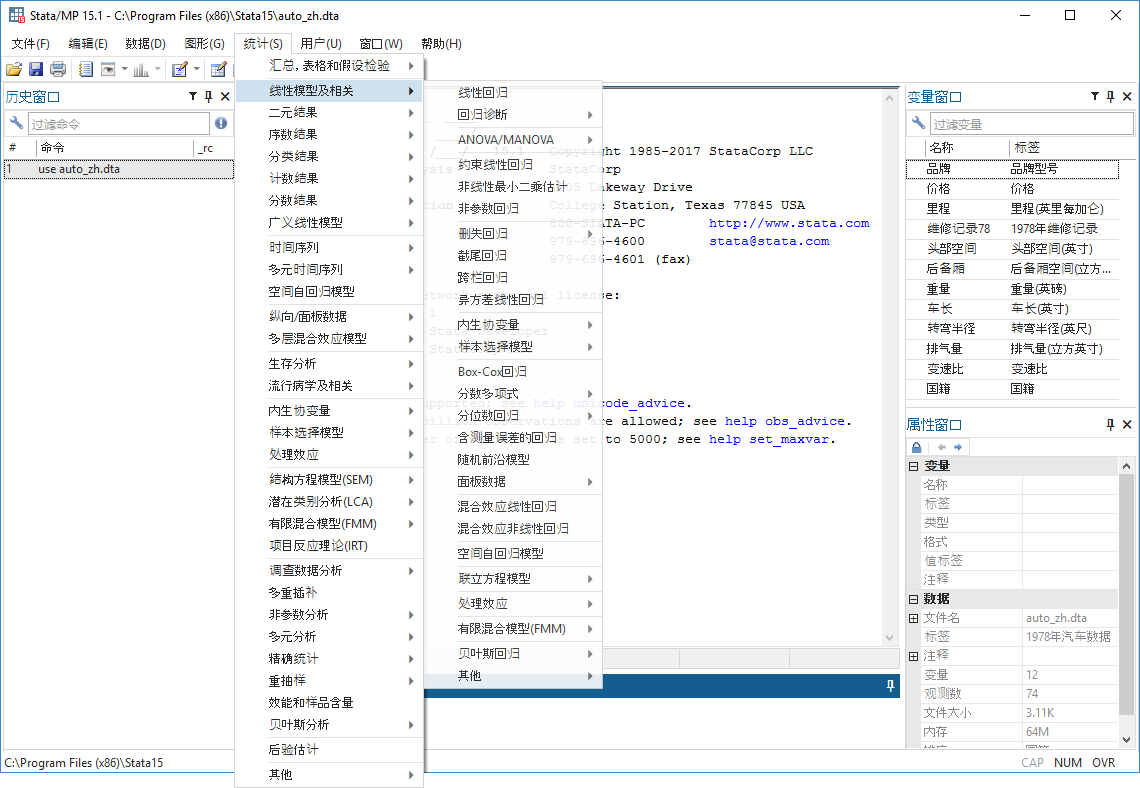Viewport: 1140px width, 788px height.
Task: Select the 'use auto_zh.dta' history command
Action: tap(119, 169)
